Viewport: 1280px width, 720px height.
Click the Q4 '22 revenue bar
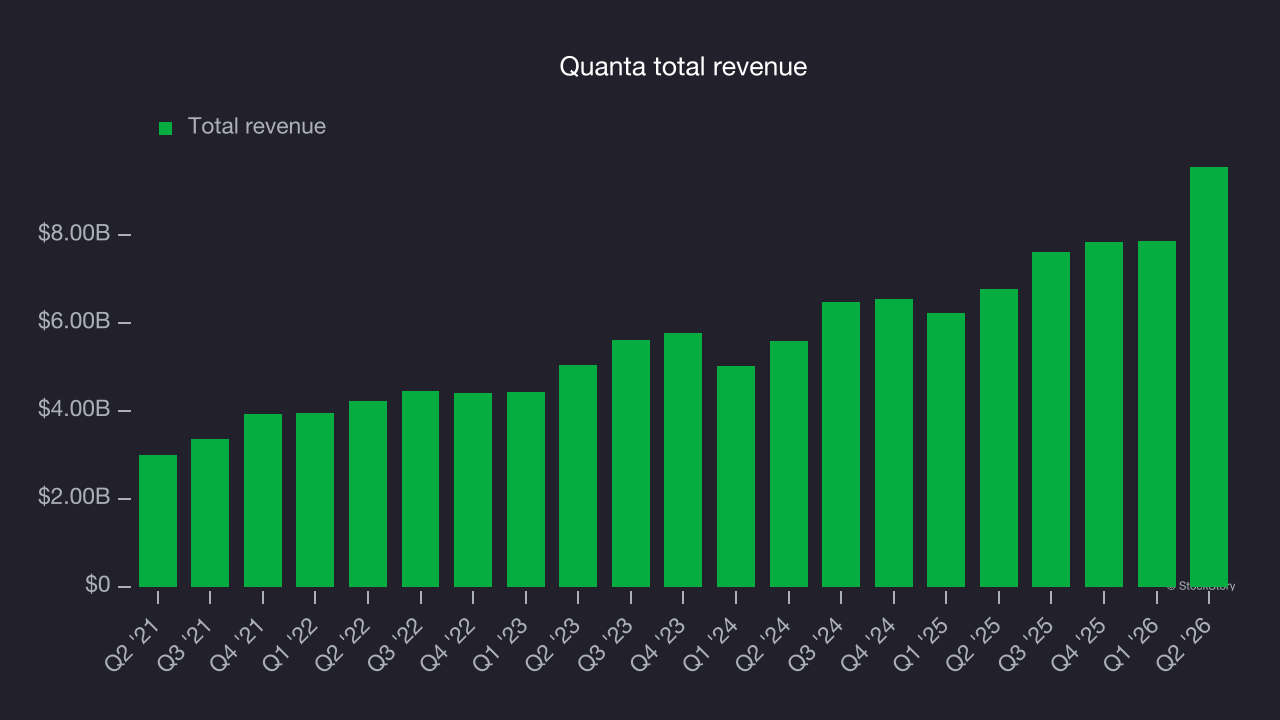tap(473, 490)
